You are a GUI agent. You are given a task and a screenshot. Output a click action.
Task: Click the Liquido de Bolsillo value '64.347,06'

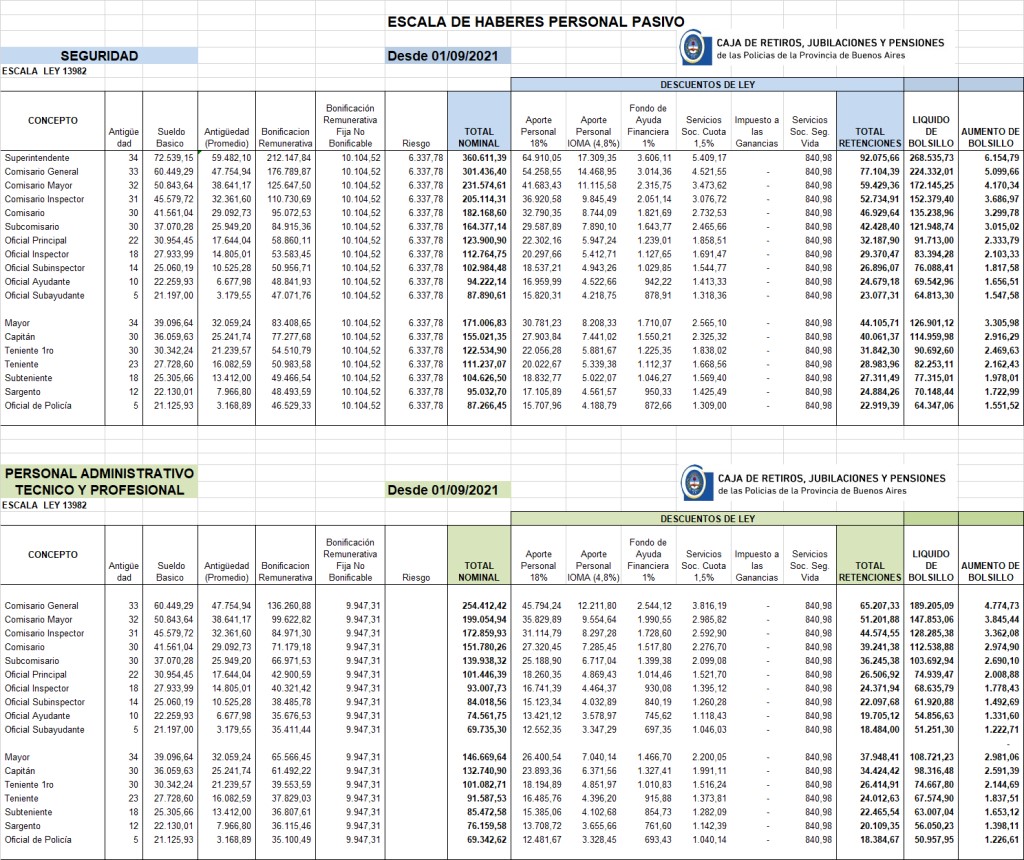pyautogui.click(x=934, y=406)
